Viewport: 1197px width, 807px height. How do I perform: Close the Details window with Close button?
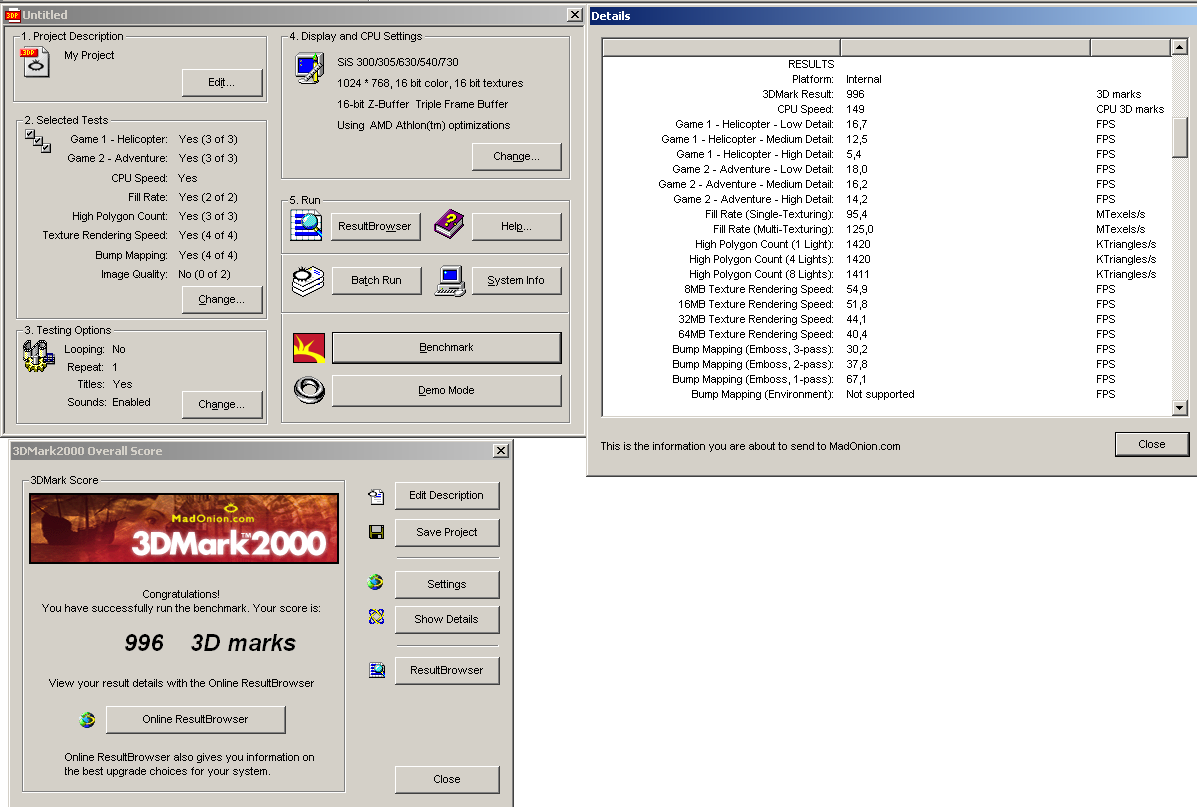1151,444
